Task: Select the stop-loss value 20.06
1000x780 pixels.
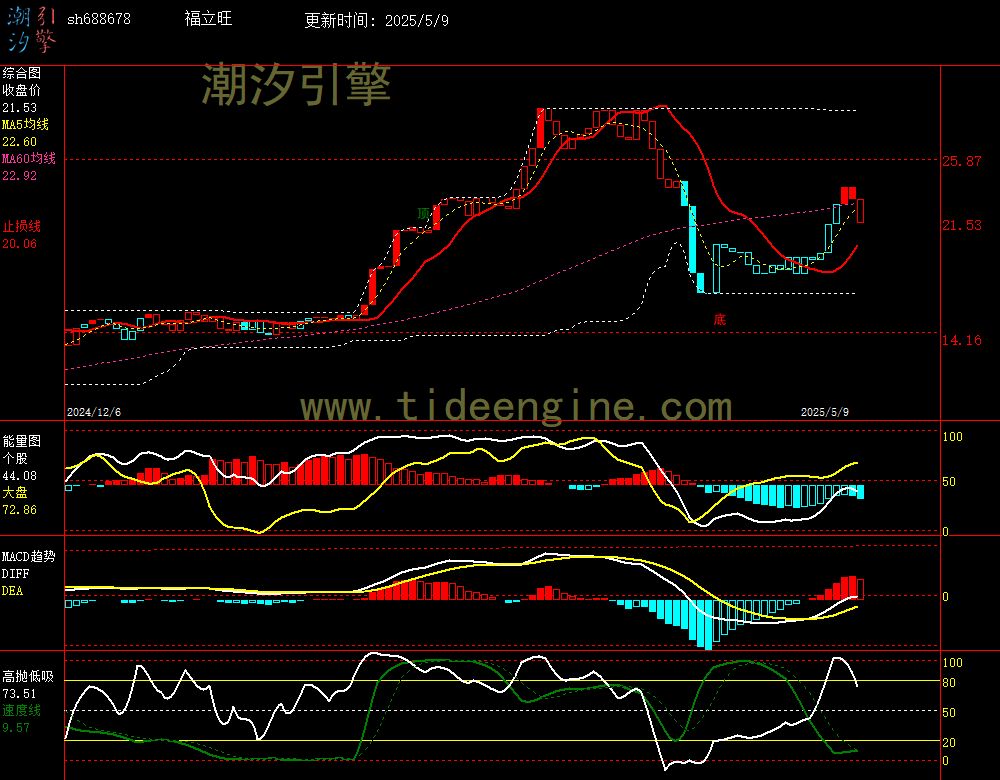Action: click(x=19, y=244)
